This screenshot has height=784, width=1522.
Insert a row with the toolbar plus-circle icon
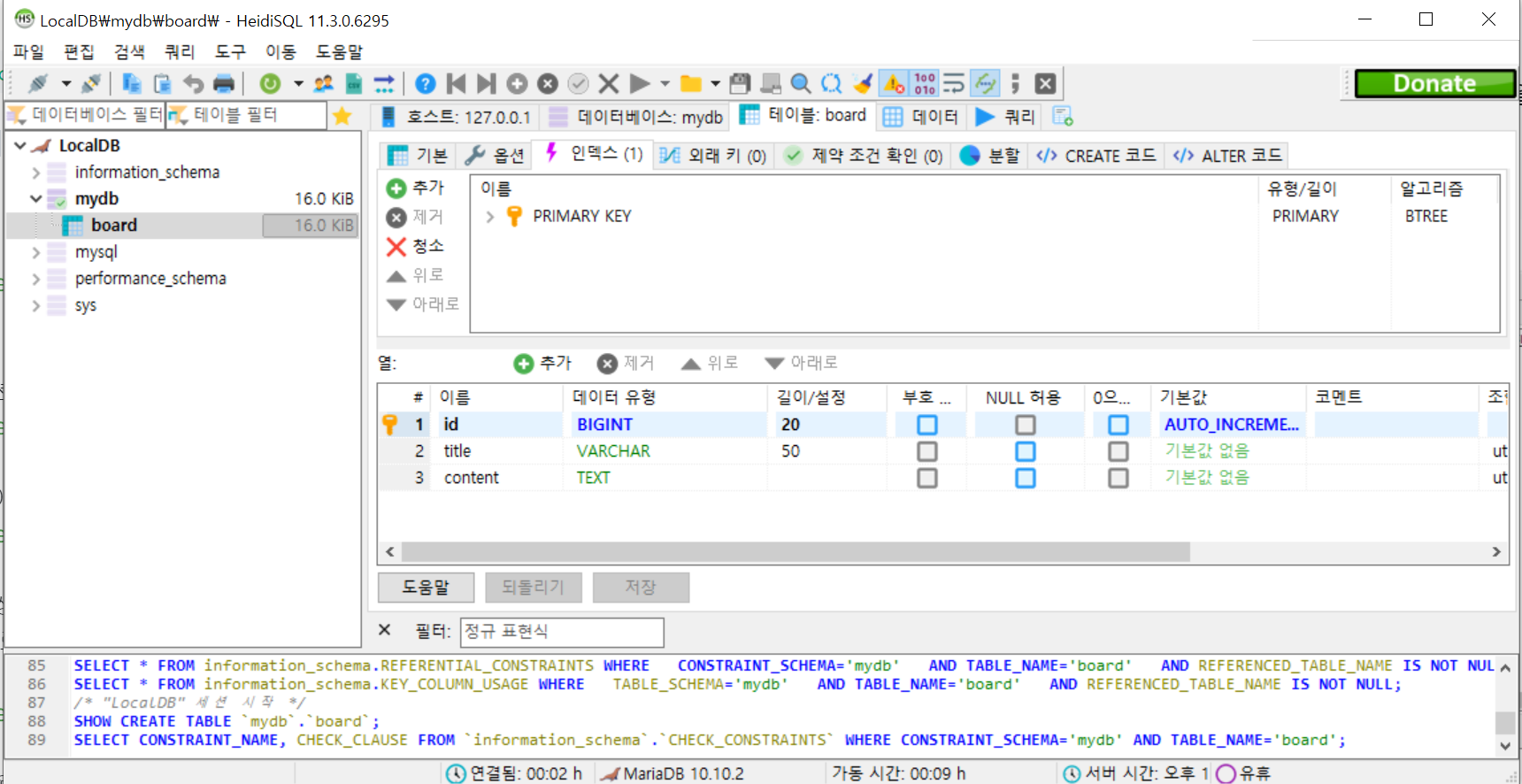pyautogui.click(x=518, y=83)
